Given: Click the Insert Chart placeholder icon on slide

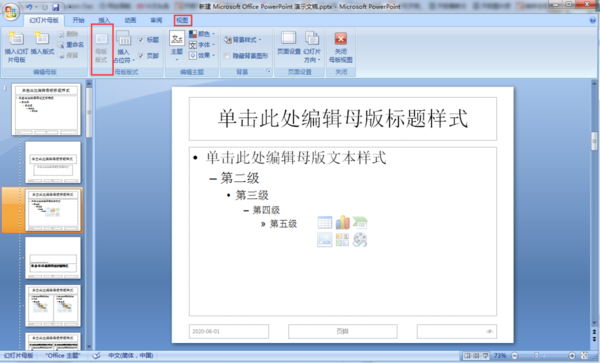Looking at the screenshot, I should (342, 223).
